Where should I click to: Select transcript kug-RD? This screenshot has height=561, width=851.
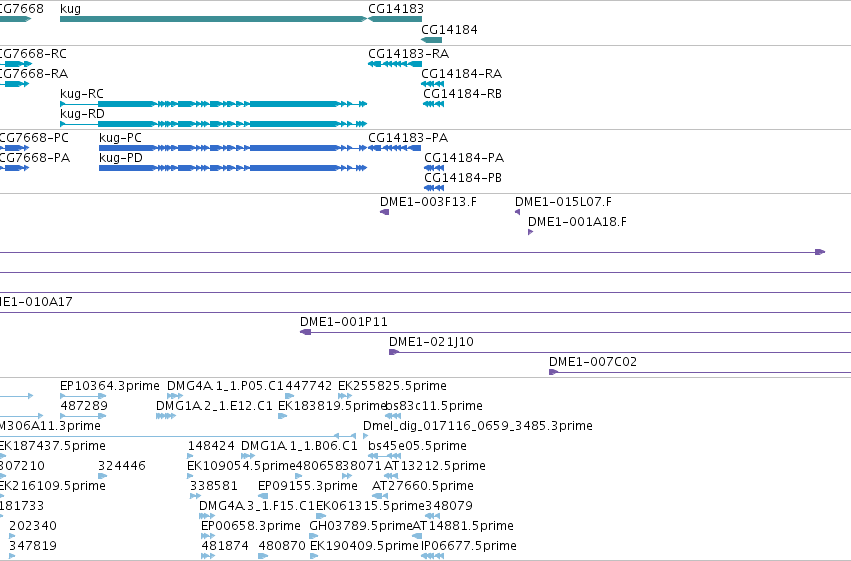(214, 124)
